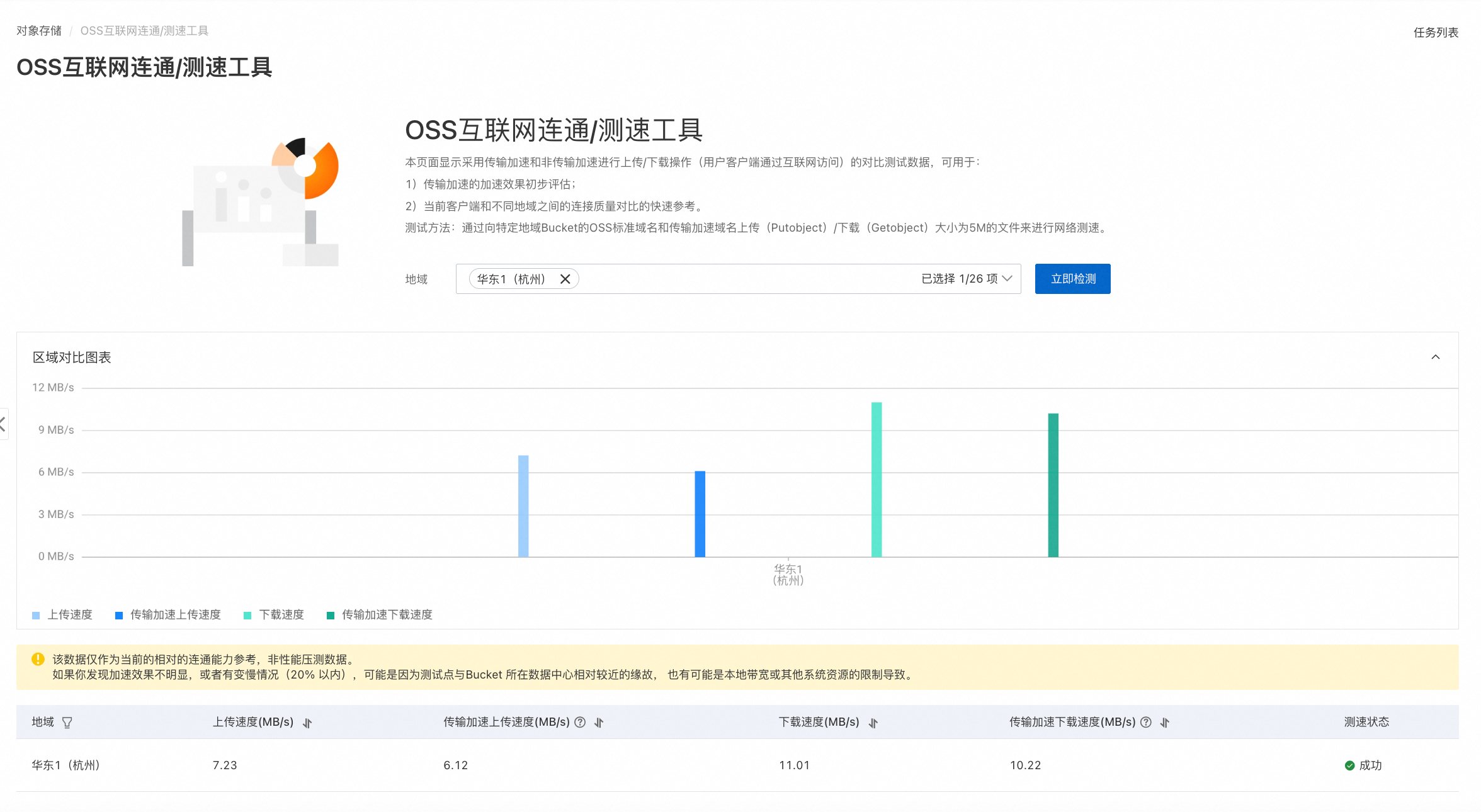This screenshot has height=812, width=1481.
Task: Click the yellow warning icon in notice
Action: click(x=38, y=659)
